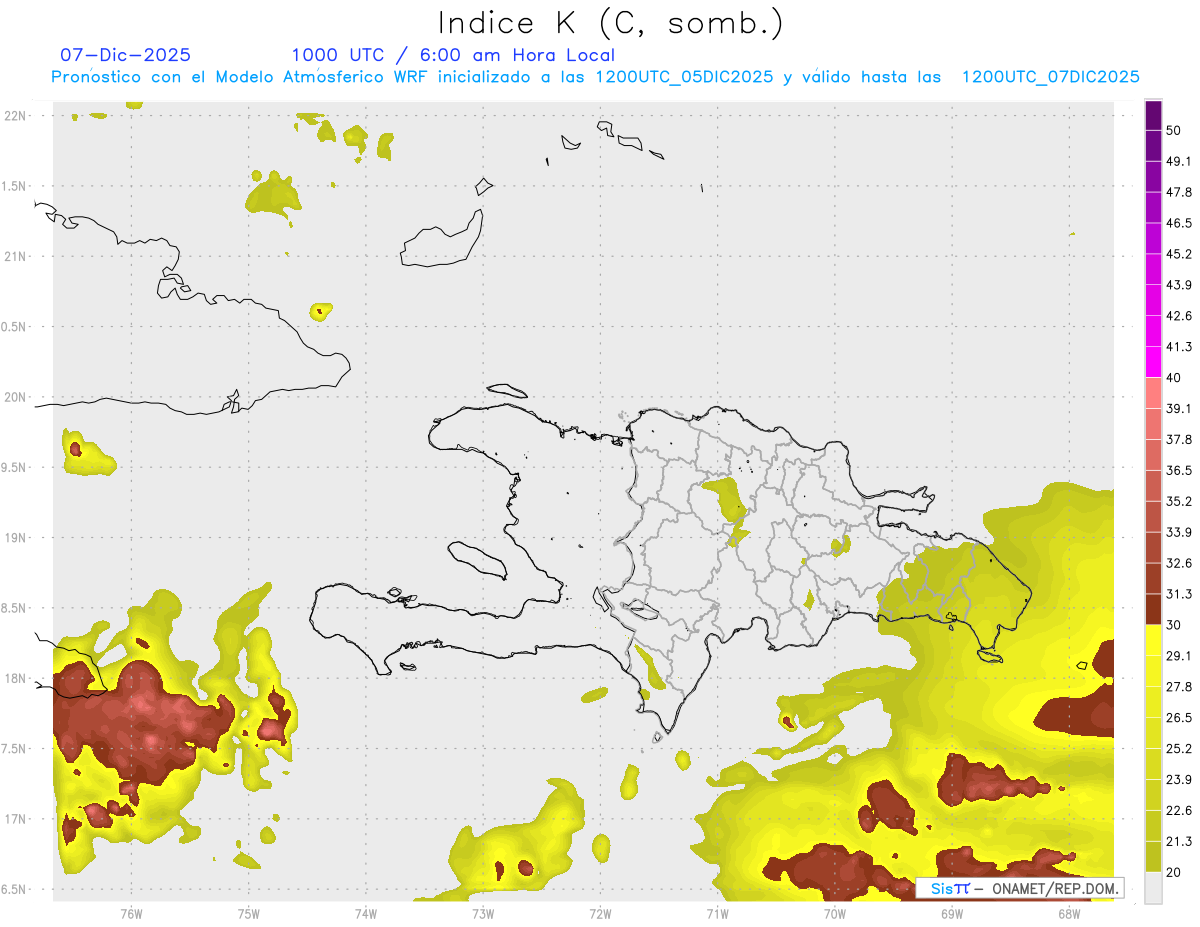The width and height of the screenshot is (1200, 927).
Task: Click the 'SisTT - ONAMET/REP.DOM.' credit label
Action: [x=1019, y=888]
